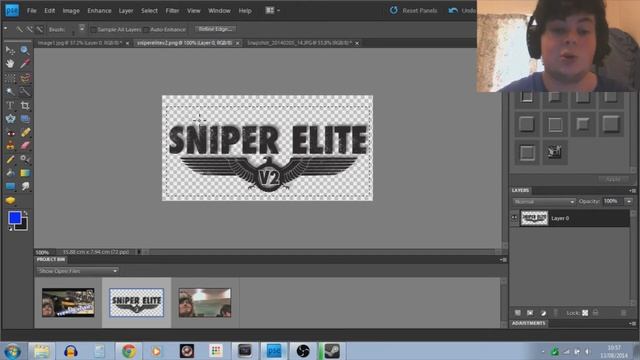Toggle the Auto-Enhance checkbox
The width and height of the screenshot is (640, 360).
pos(146,29)
